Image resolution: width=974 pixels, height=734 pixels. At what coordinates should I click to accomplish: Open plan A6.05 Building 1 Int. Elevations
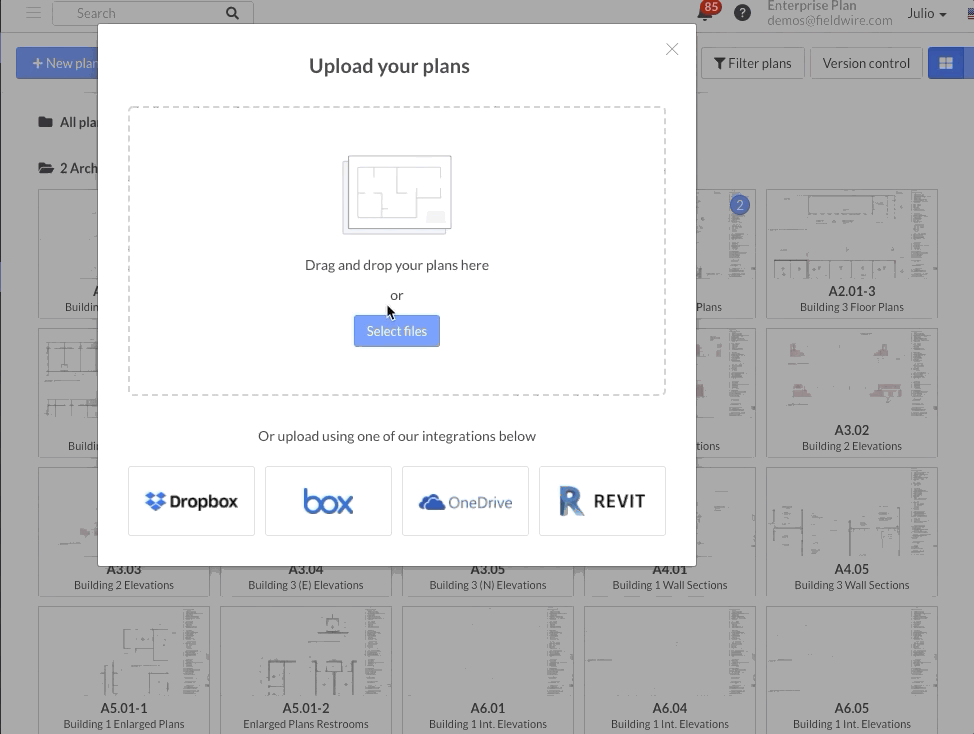click(x=852, y=670)
